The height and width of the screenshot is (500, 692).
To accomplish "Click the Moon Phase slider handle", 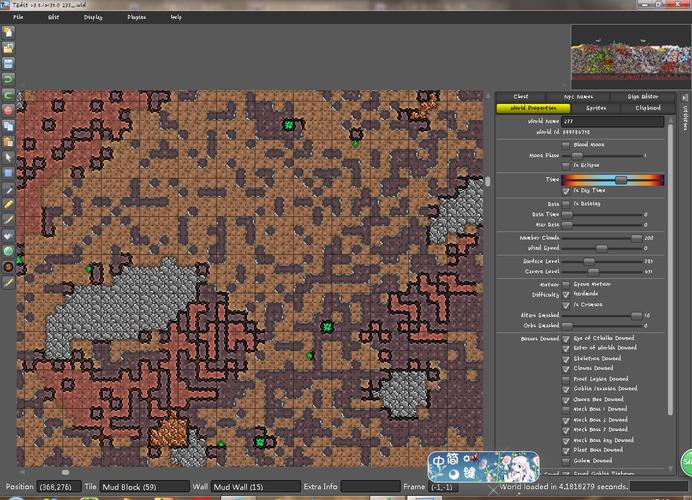I will (577, 155).
